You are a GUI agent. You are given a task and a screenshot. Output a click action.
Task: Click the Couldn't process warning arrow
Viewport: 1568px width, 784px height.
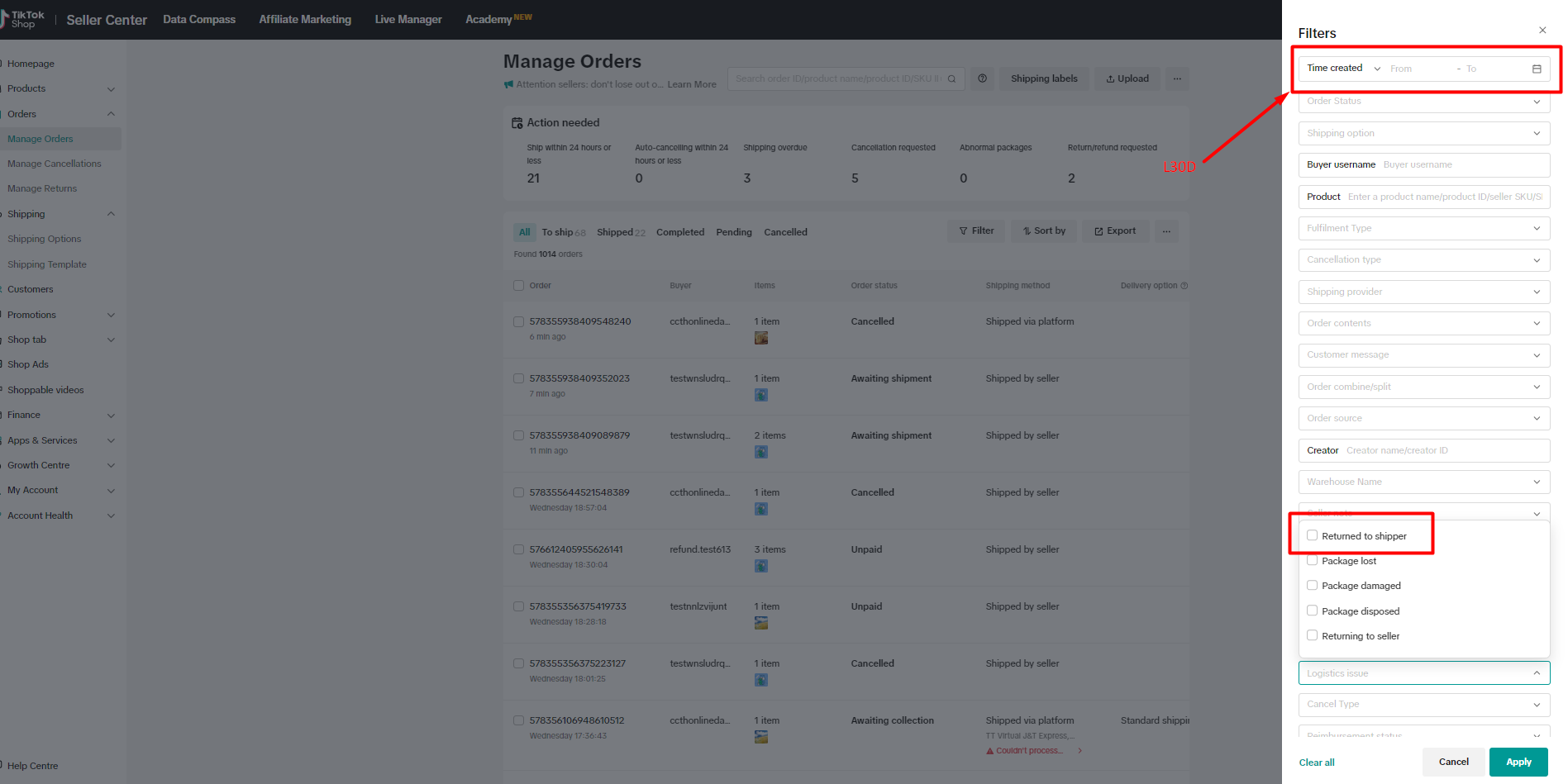(1079, 751)
